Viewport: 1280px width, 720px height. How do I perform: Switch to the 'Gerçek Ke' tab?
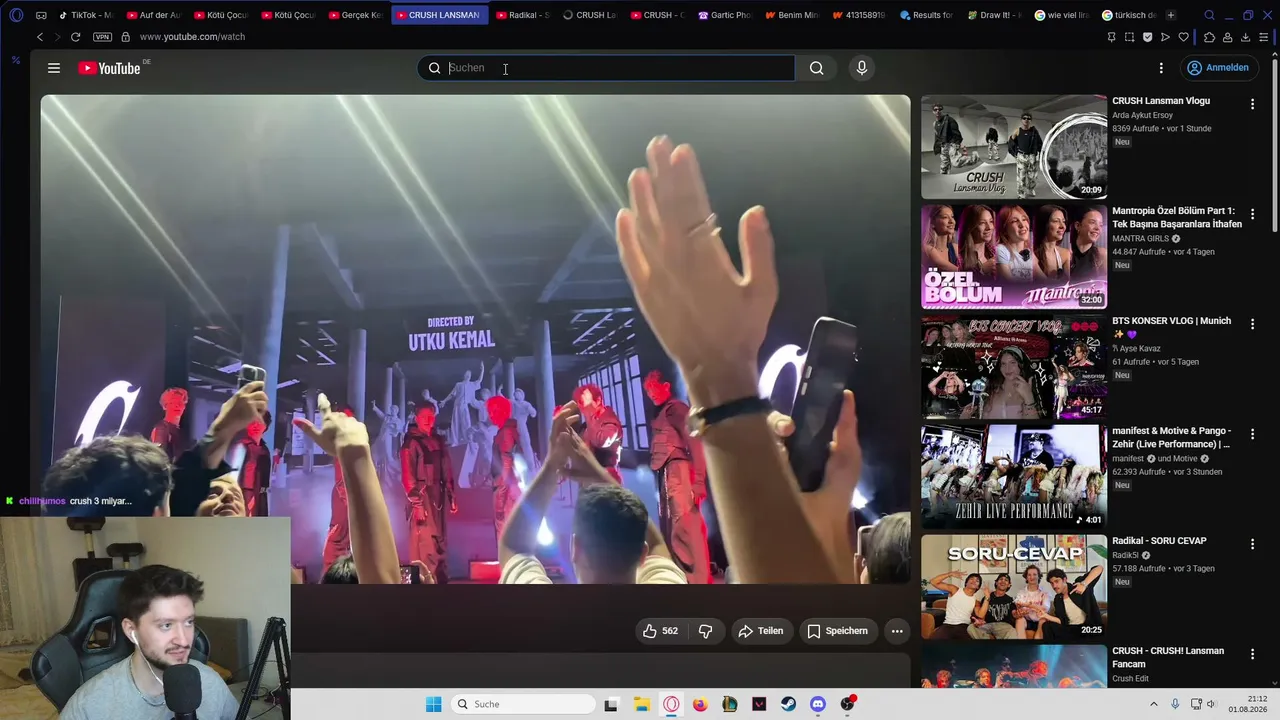(x=355, y=15)
